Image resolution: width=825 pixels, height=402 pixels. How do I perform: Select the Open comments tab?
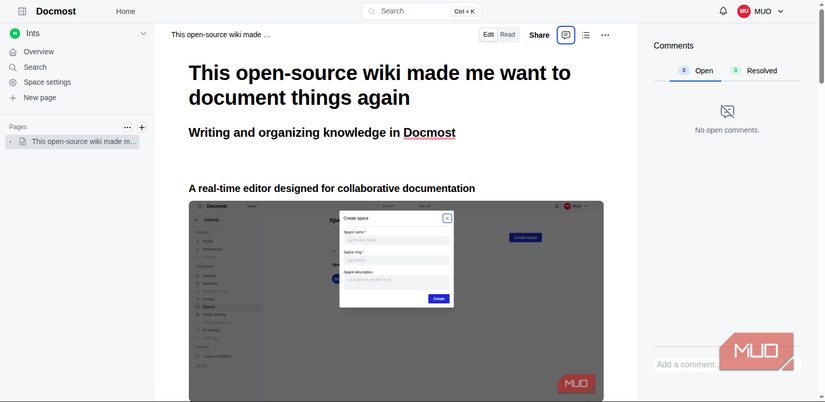[x=696, y=71]
